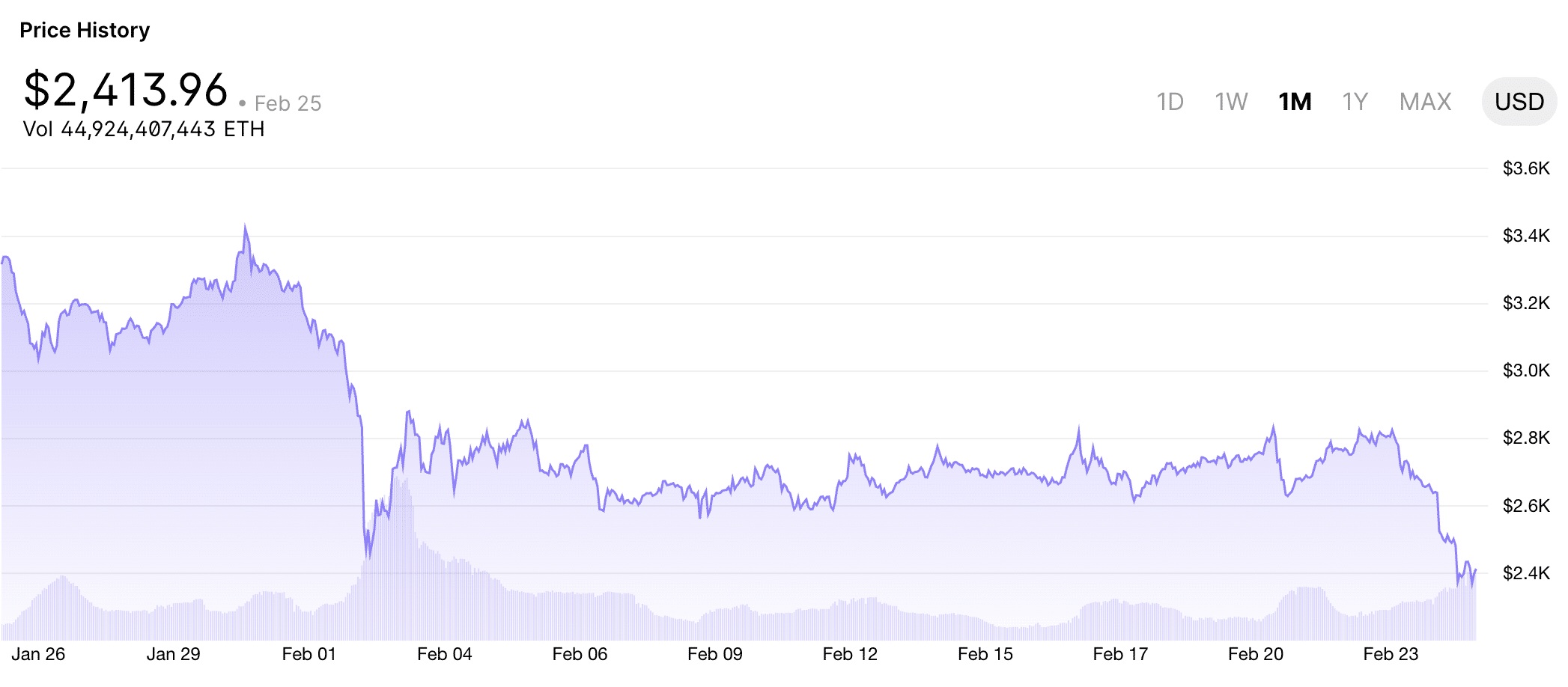Click the Feb 06 axis label

click(580, 654)
